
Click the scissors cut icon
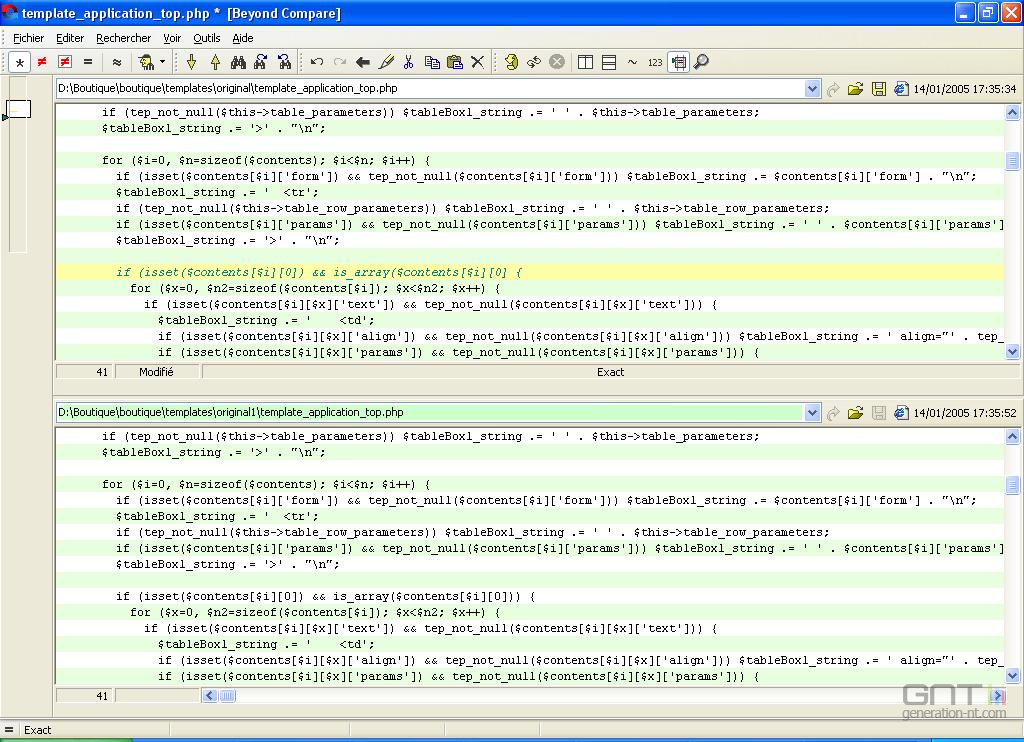tap(408, 62)
